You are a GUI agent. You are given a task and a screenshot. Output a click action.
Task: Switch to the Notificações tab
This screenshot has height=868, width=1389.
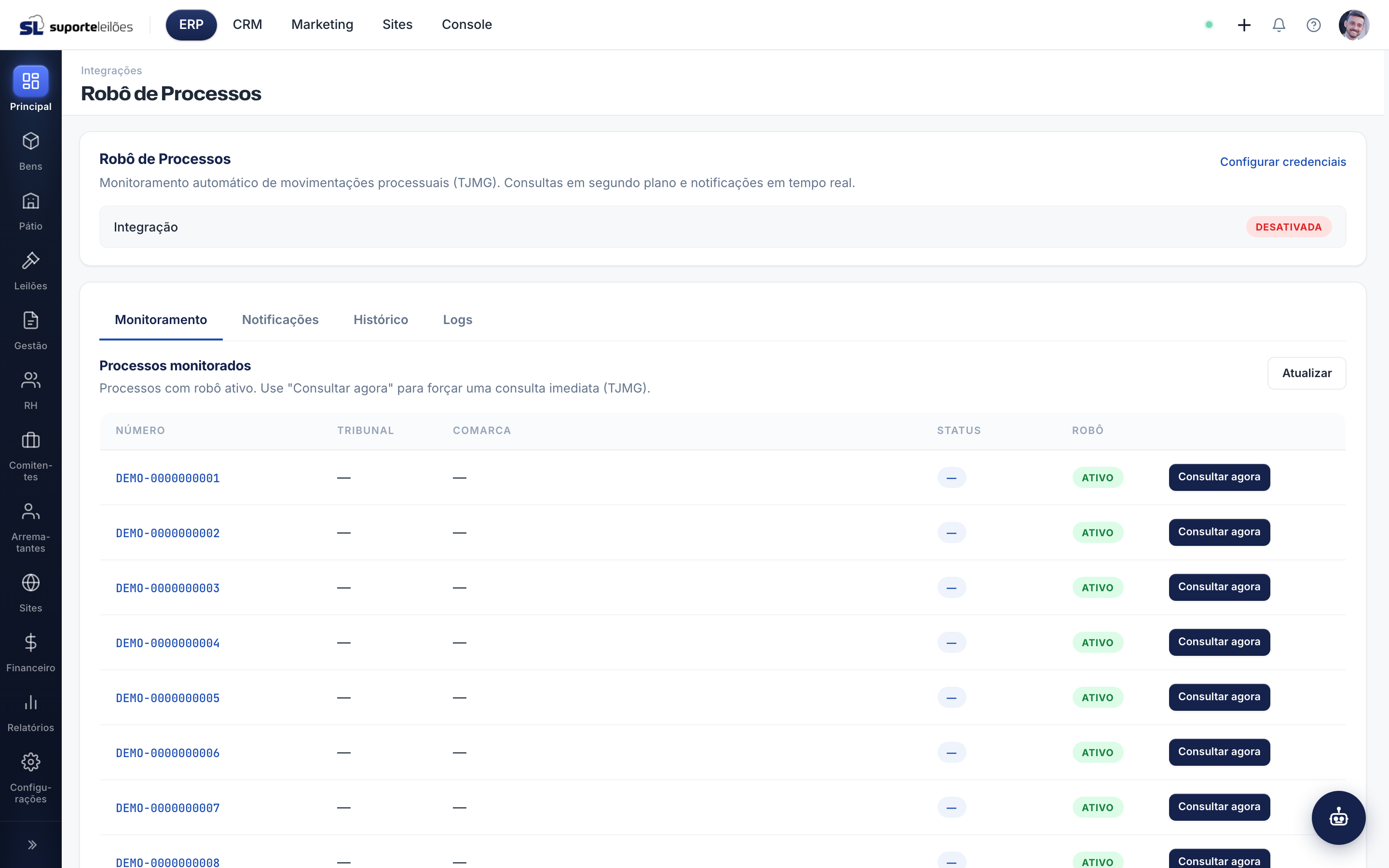280,320
